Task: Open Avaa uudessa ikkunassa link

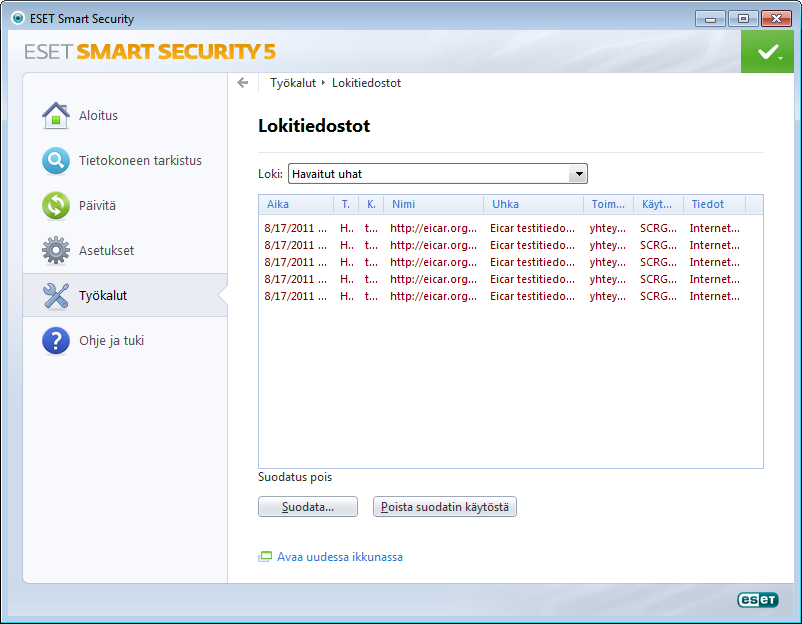Action: [340, 557]
